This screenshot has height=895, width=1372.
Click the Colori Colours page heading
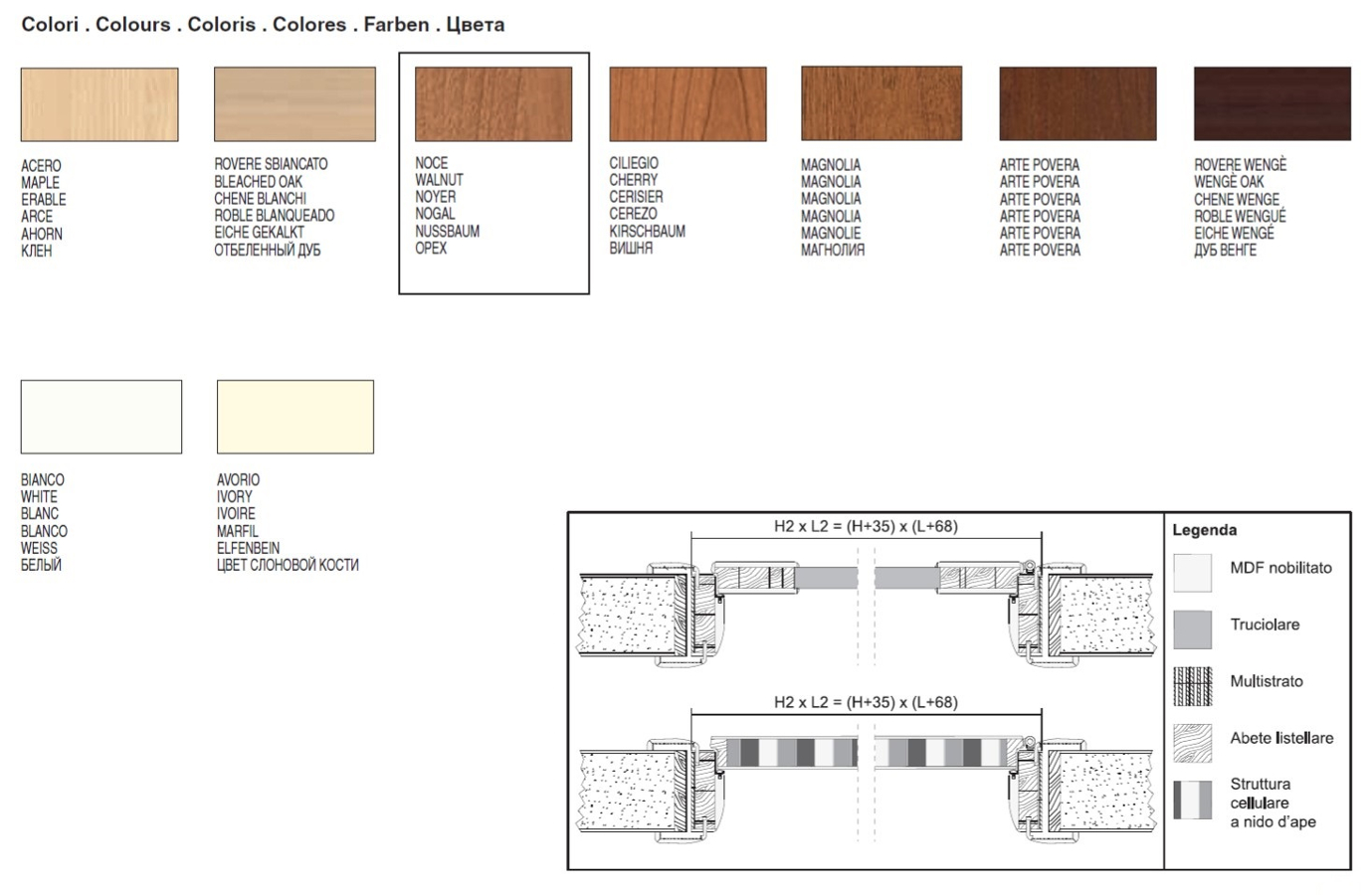tap(263, 25)
